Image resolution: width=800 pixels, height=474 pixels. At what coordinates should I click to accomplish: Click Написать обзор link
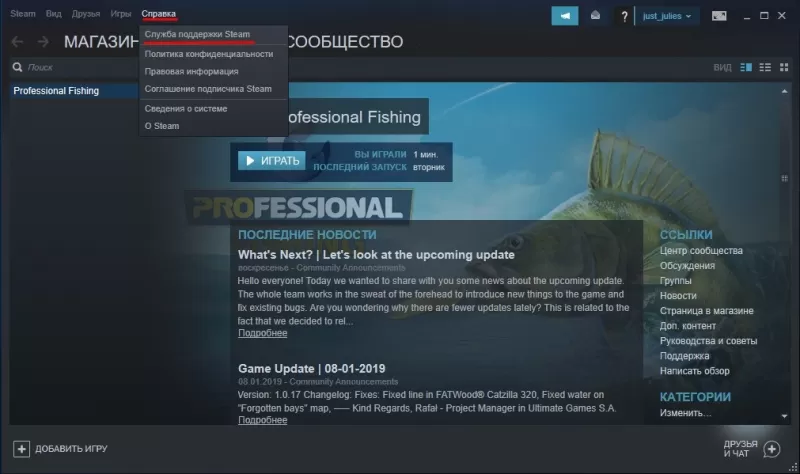694,371
